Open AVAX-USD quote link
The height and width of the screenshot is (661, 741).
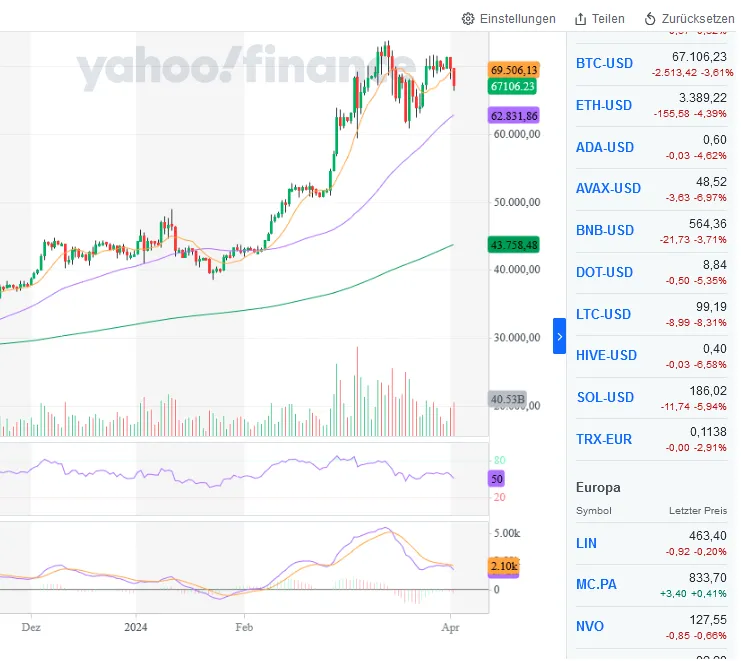pyautogui.click(x=608, y=189)
